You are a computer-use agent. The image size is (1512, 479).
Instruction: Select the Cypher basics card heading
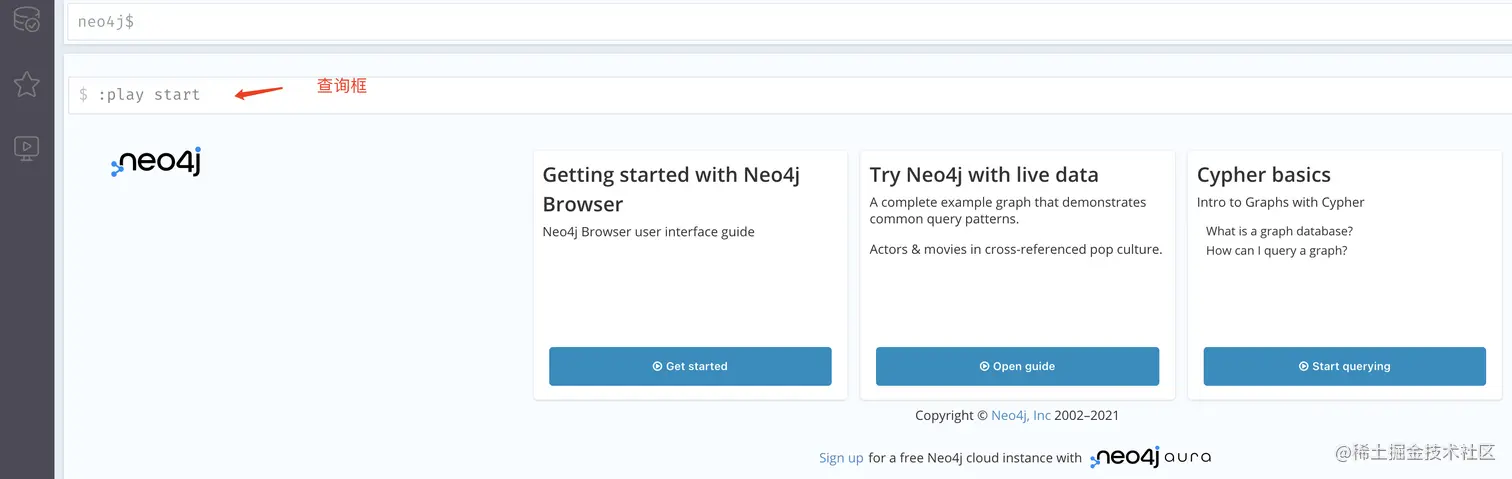pyautogui.click(x=1263, y=175)
